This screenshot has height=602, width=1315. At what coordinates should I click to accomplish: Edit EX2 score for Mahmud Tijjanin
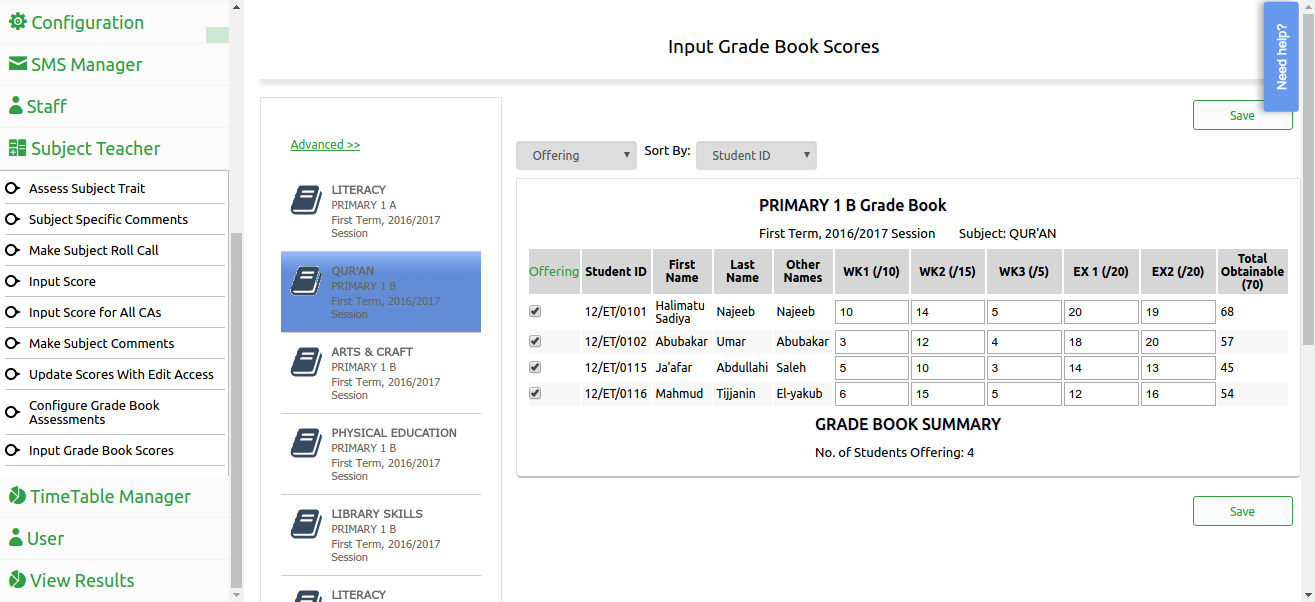1178,394
